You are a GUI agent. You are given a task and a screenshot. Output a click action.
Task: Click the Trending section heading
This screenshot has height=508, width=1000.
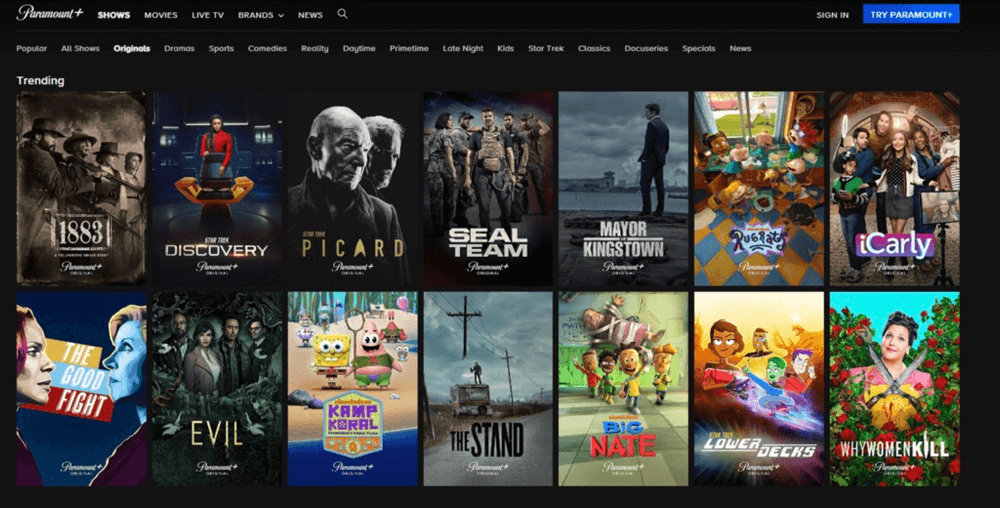point(40,81)
